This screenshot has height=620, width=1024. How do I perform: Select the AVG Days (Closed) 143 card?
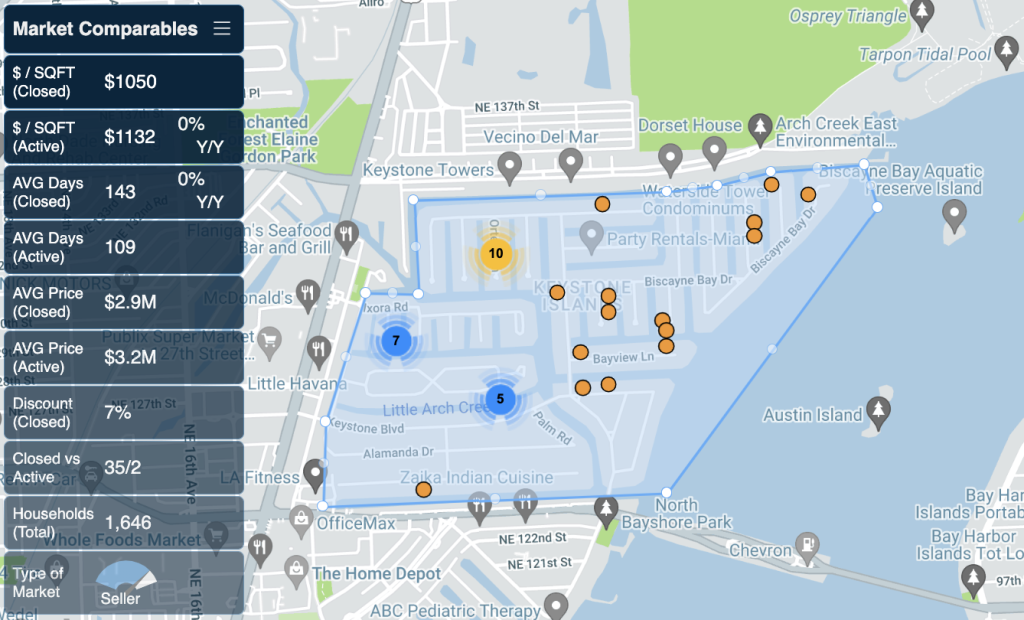click(124, 192)
